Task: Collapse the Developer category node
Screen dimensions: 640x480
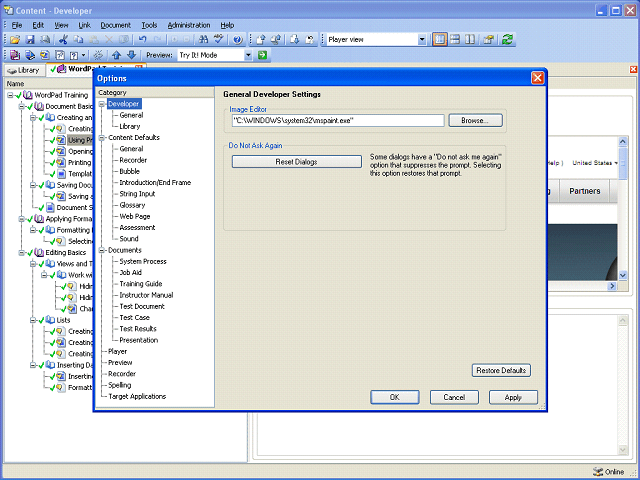Action: click(x=102, y=104)
